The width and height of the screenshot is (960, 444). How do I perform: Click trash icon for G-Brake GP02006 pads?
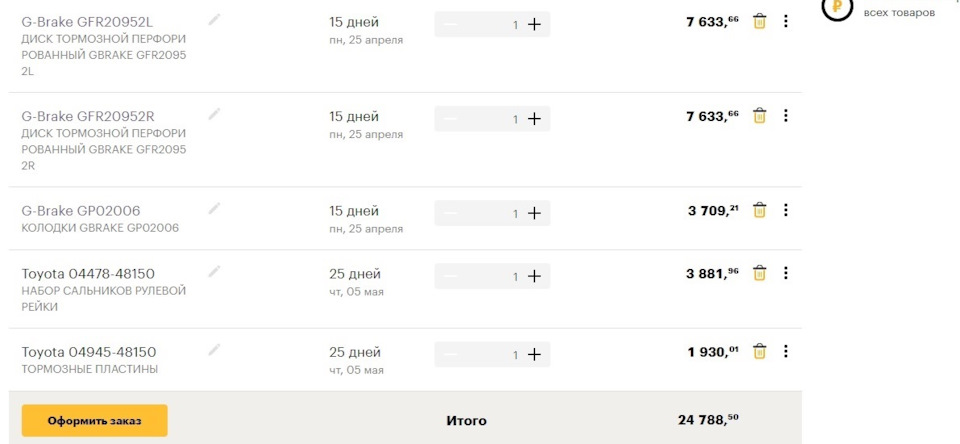point(759,210)
